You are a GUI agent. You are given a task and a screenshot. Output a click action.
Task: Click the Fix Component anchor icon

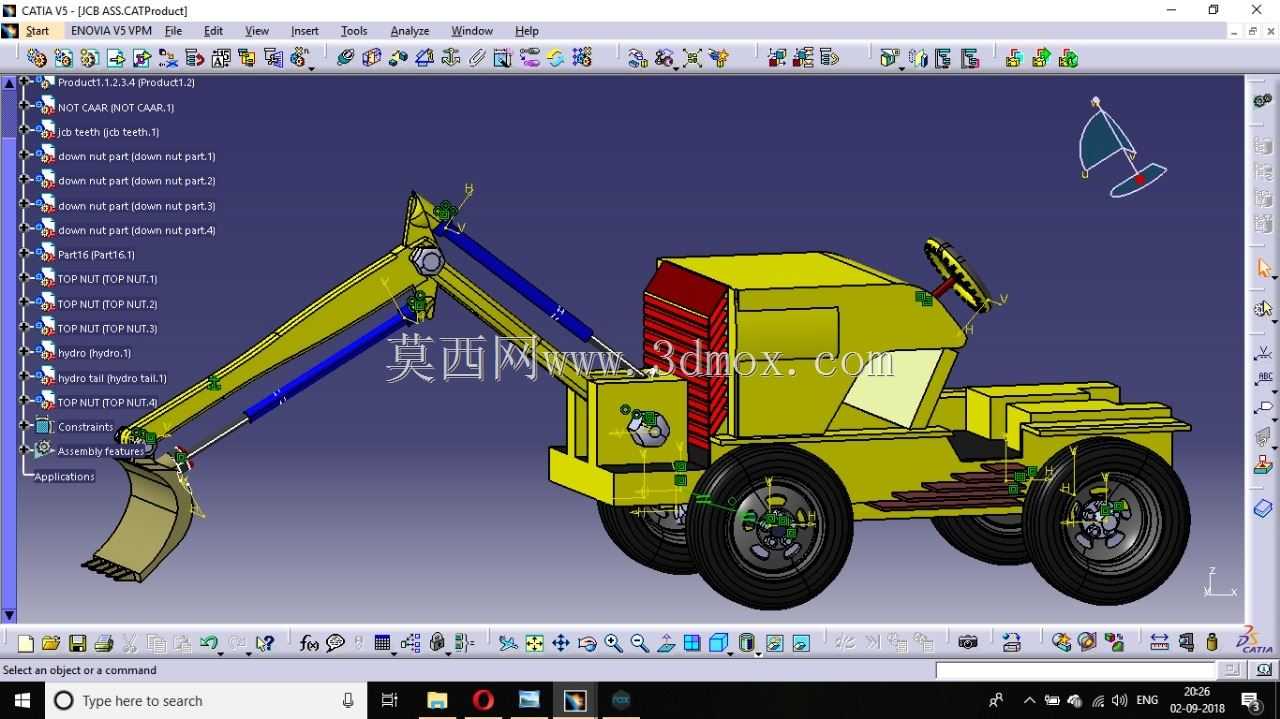pos(451,58)
